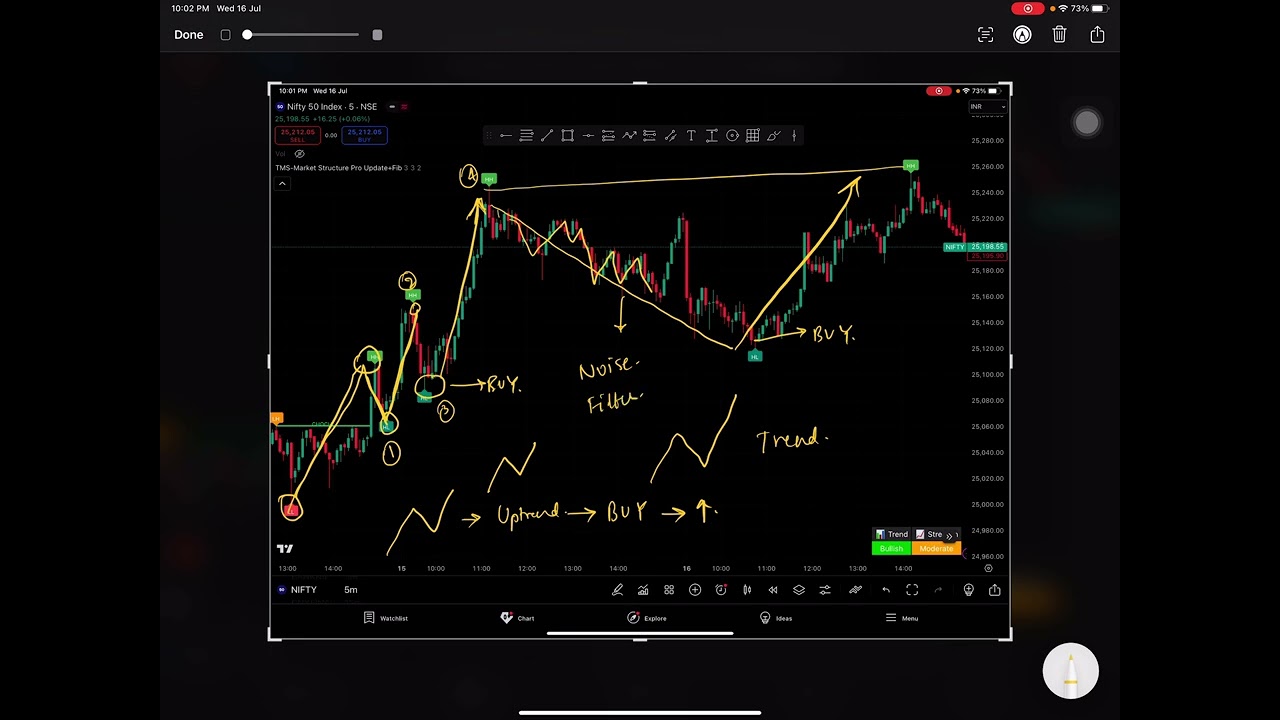Click the opacity slider track in the top bar
This screenshot has height=720, width=1280.
[301, 35]
